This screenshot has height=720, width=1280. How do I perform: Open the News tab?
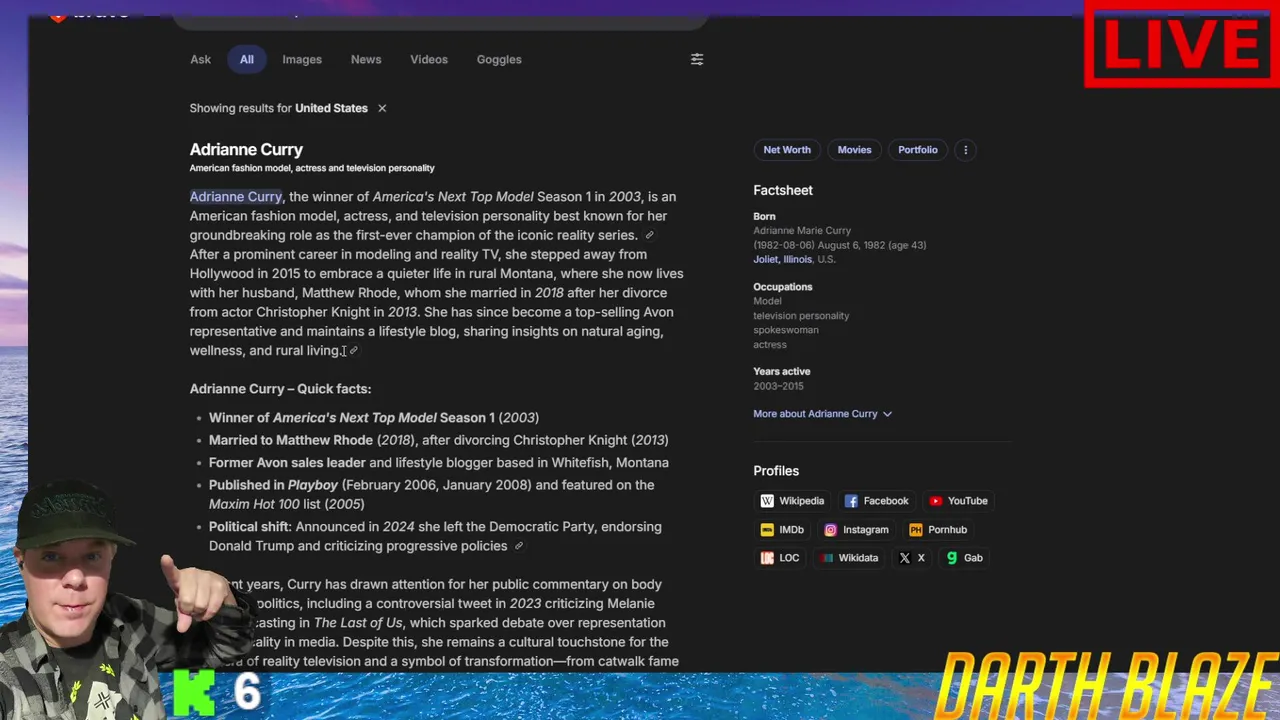click(x=366, y=59)
